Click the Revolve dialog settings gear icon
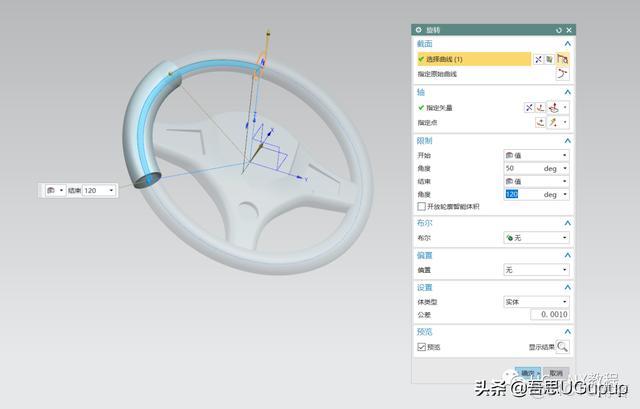Screen dimensions: 640x409 pos(418,30)
